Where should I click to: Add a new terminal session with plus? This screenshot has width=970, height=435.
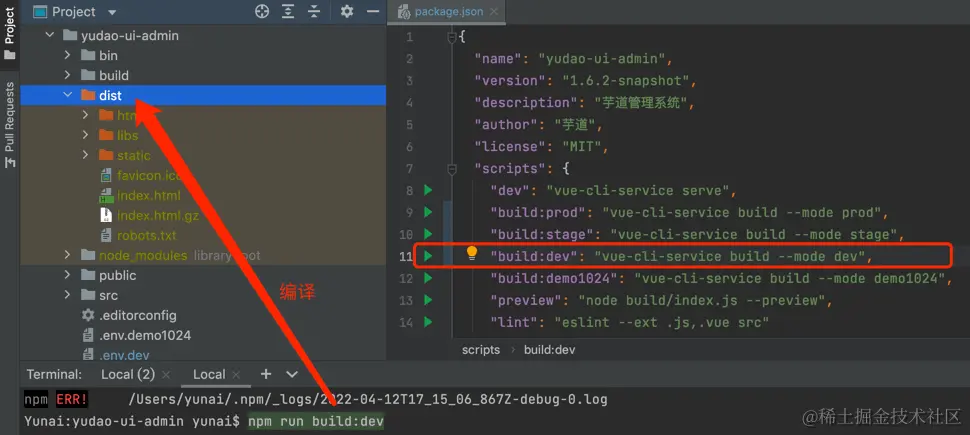click(266, 374)
